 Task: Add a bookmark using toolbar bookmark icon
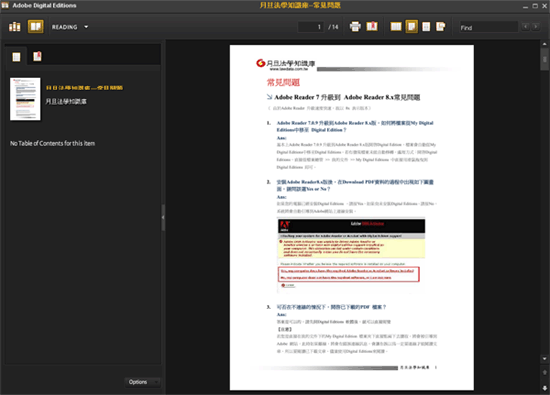pyautogui.click(x=372, y=27)
